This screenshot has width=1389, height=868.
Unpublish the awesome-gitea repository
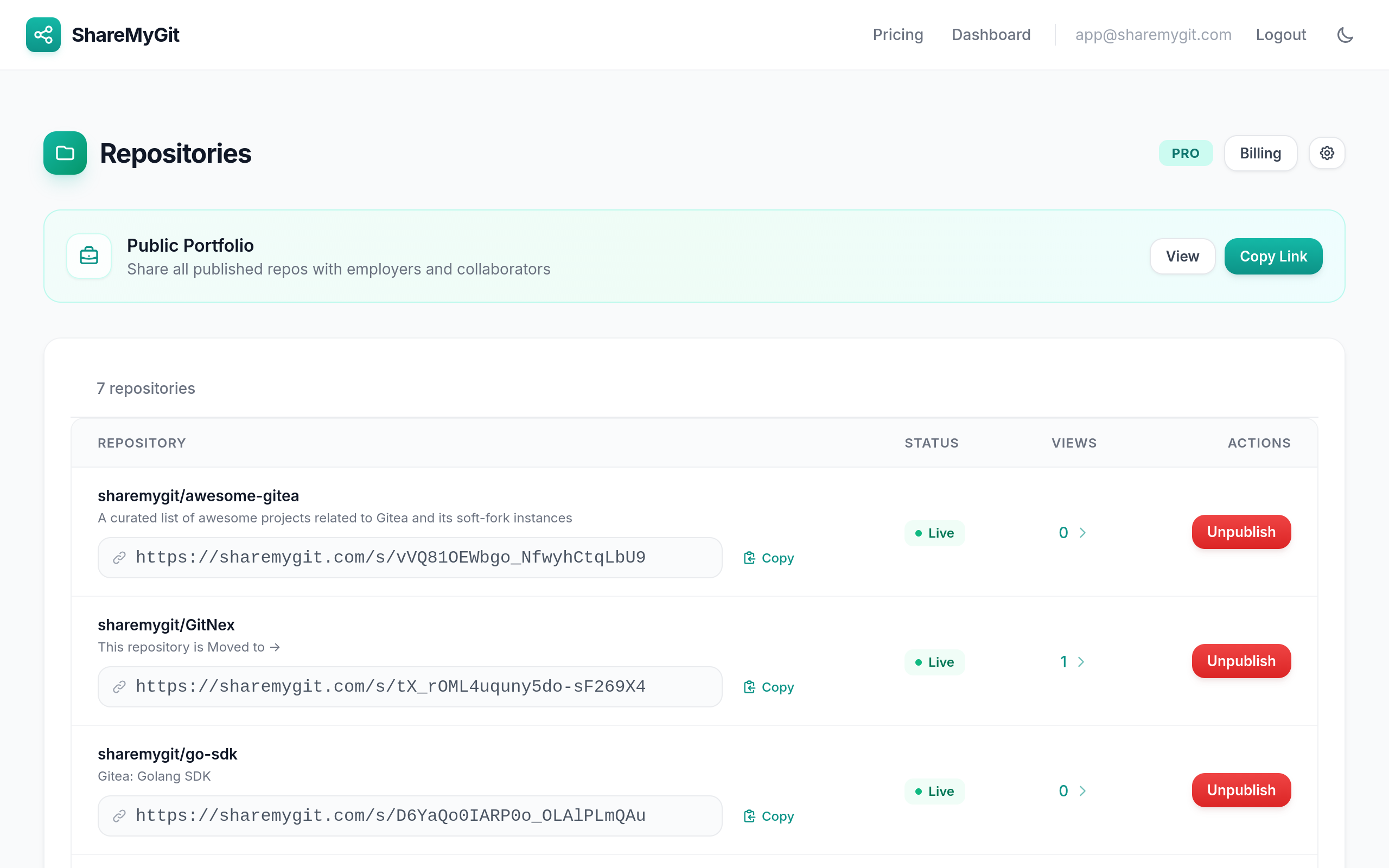(1241, 532)
